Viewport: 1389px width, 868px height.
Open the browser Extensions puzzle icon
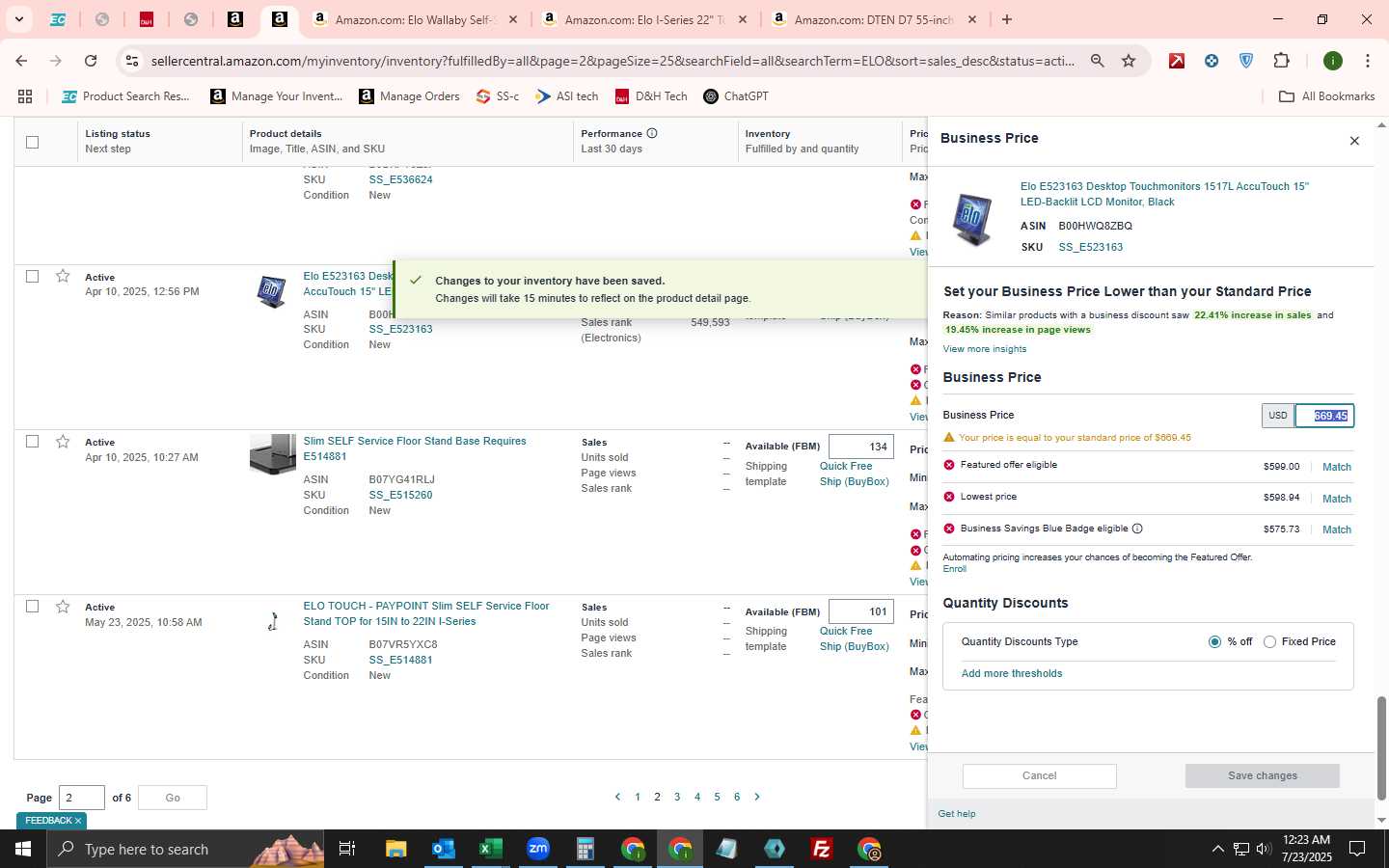1281,61
